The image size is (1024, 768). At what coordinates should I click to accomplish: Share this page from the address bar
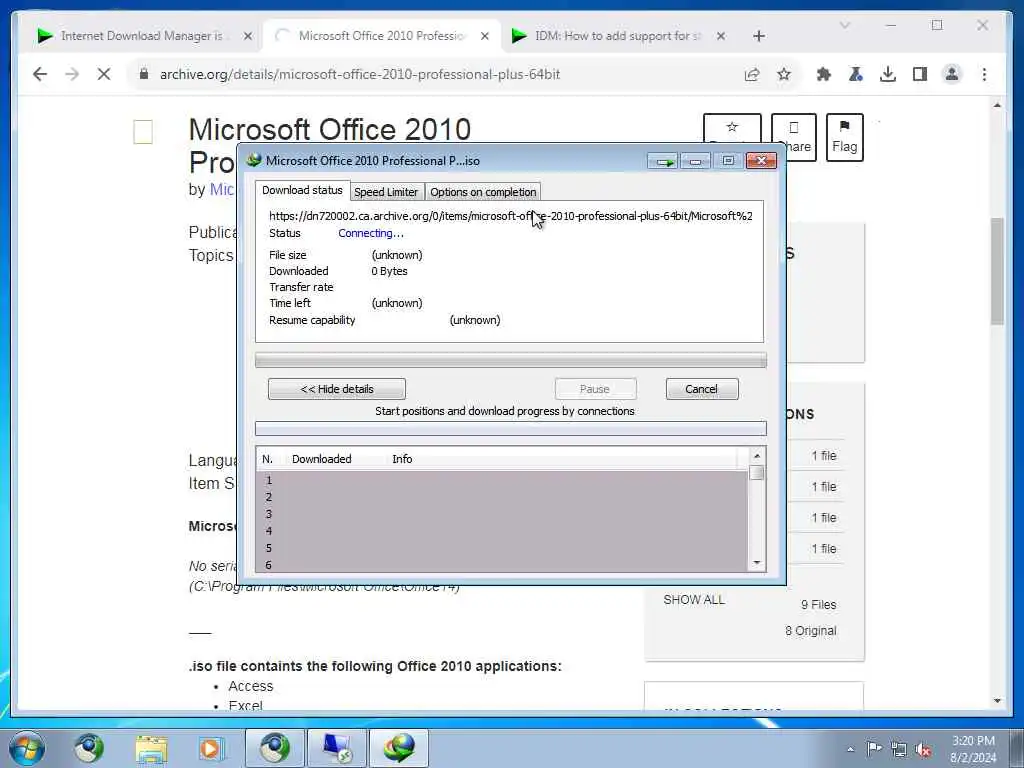pos(752,74)
